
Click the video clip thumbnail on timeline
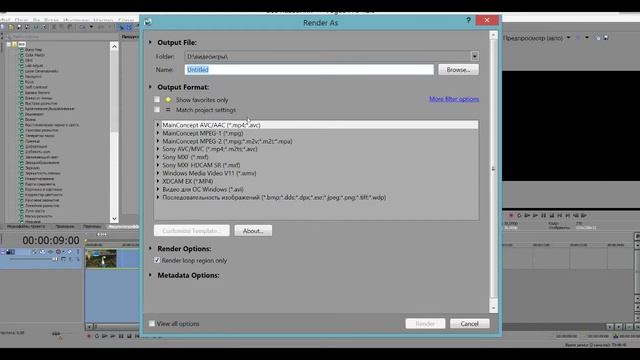coord(101,258)
